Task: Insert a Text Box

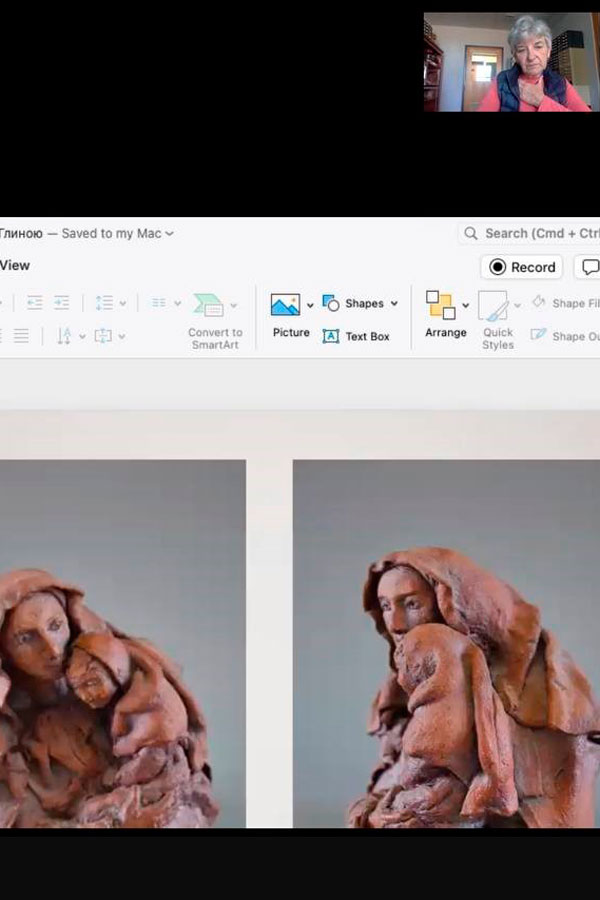Action: click(356, 336)
